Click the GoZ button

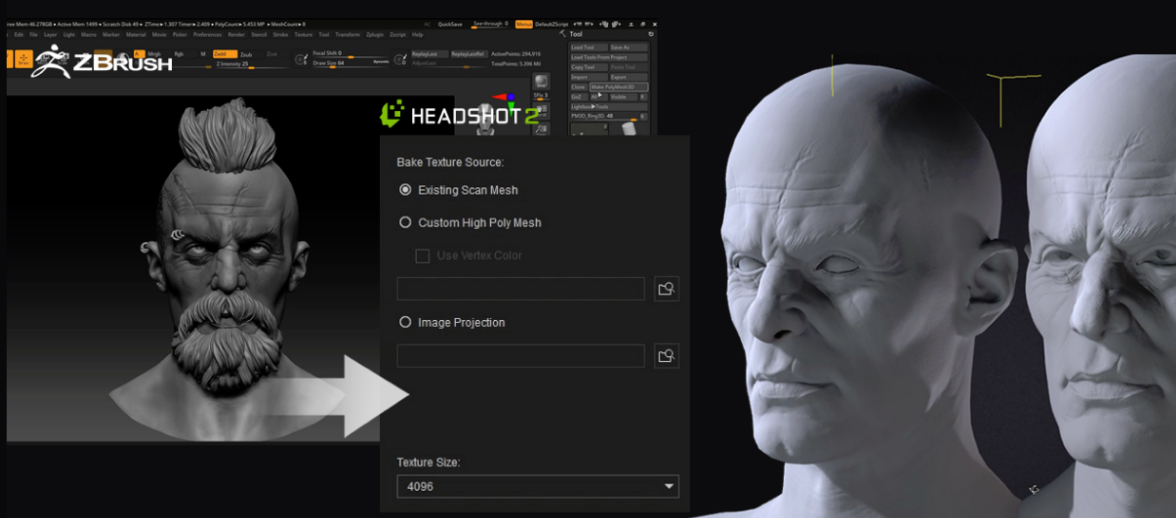pyautogui.click(x=579, y=97)
